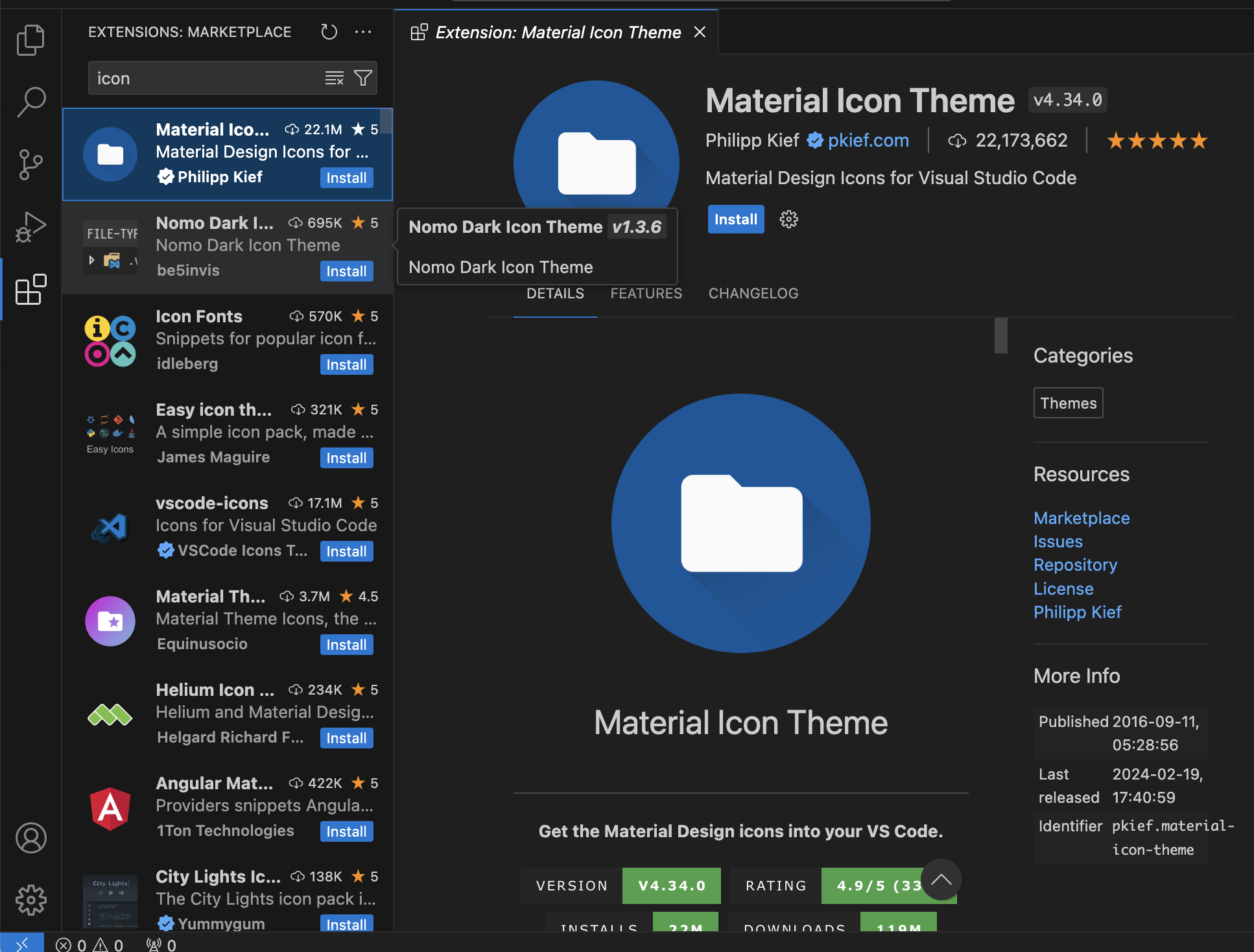Viewport: 1254px width, 952px height.
Task: Click the details page scrollbar thumb
Action: click(1001, 336)
